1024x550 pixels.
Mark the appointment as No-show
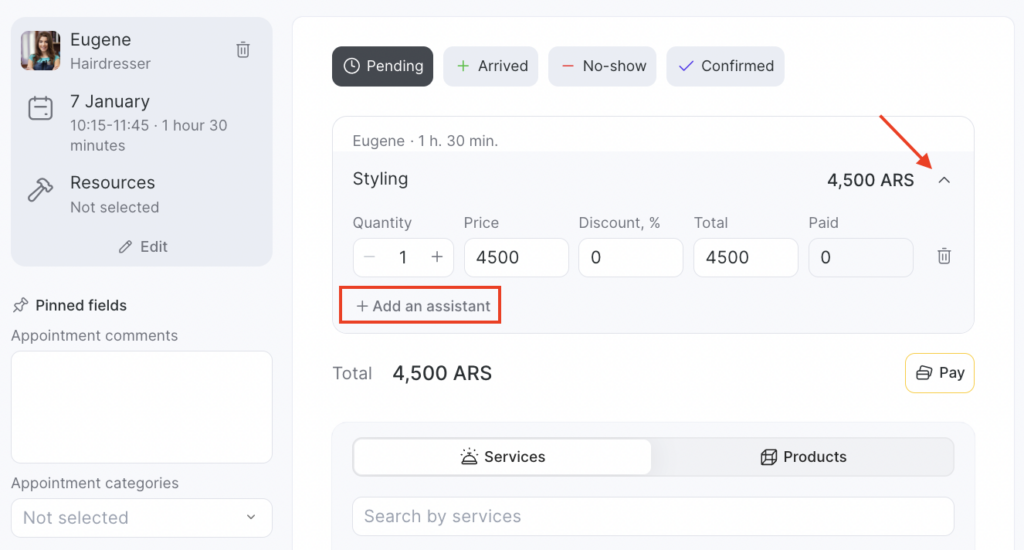(x=602, y=66)
